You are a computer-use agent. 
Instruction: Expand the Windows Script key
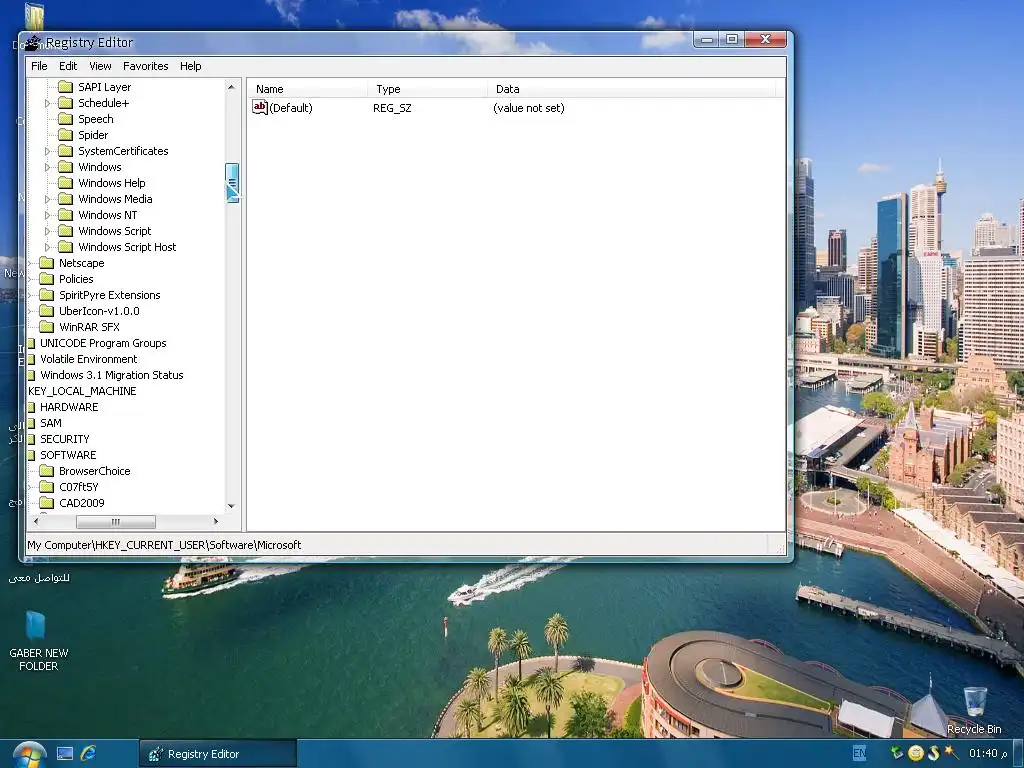tap(47, 231)
